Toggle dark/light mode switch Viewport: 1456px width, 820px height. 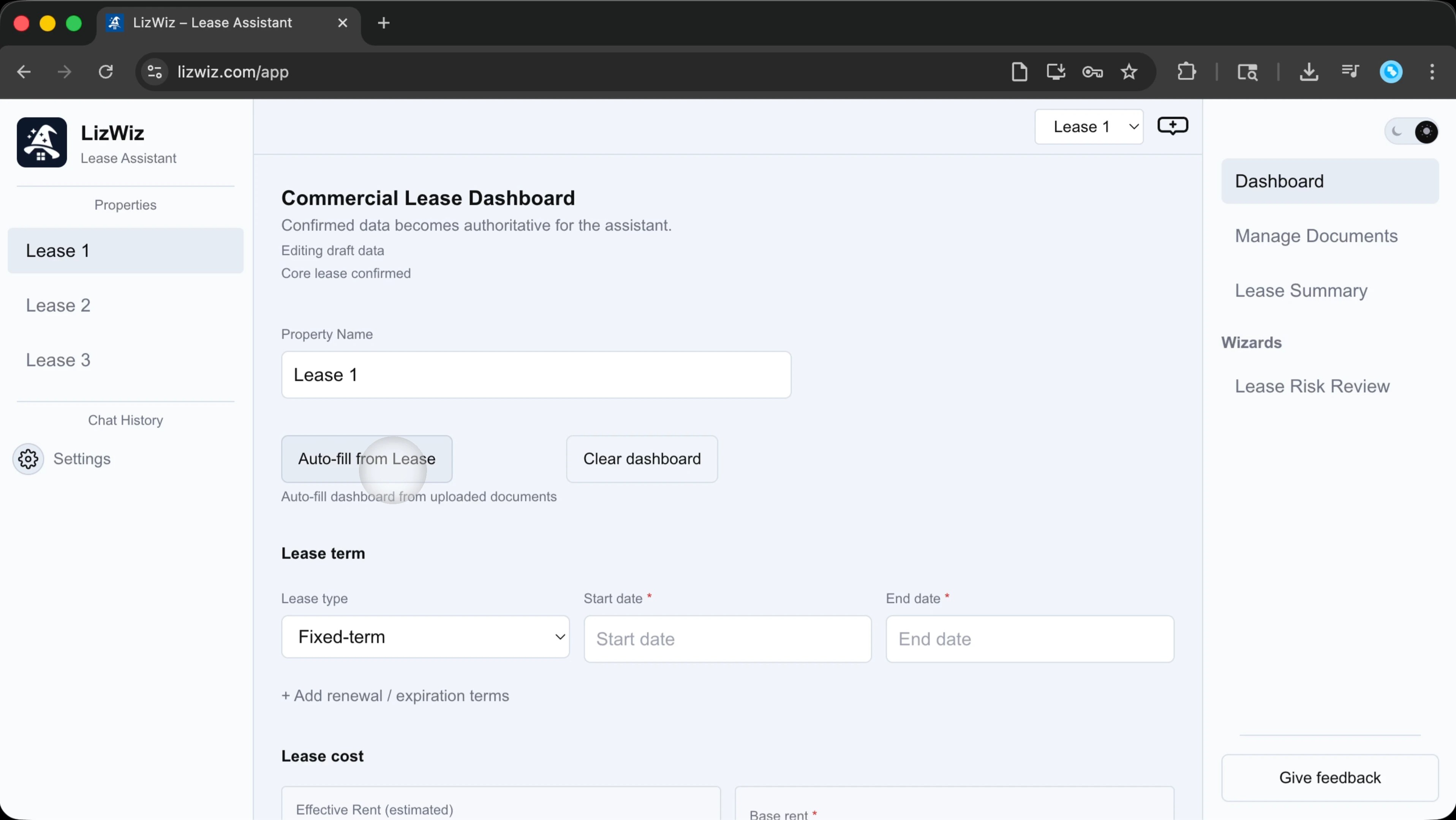pyautogui.click(x=1411, y=132)
